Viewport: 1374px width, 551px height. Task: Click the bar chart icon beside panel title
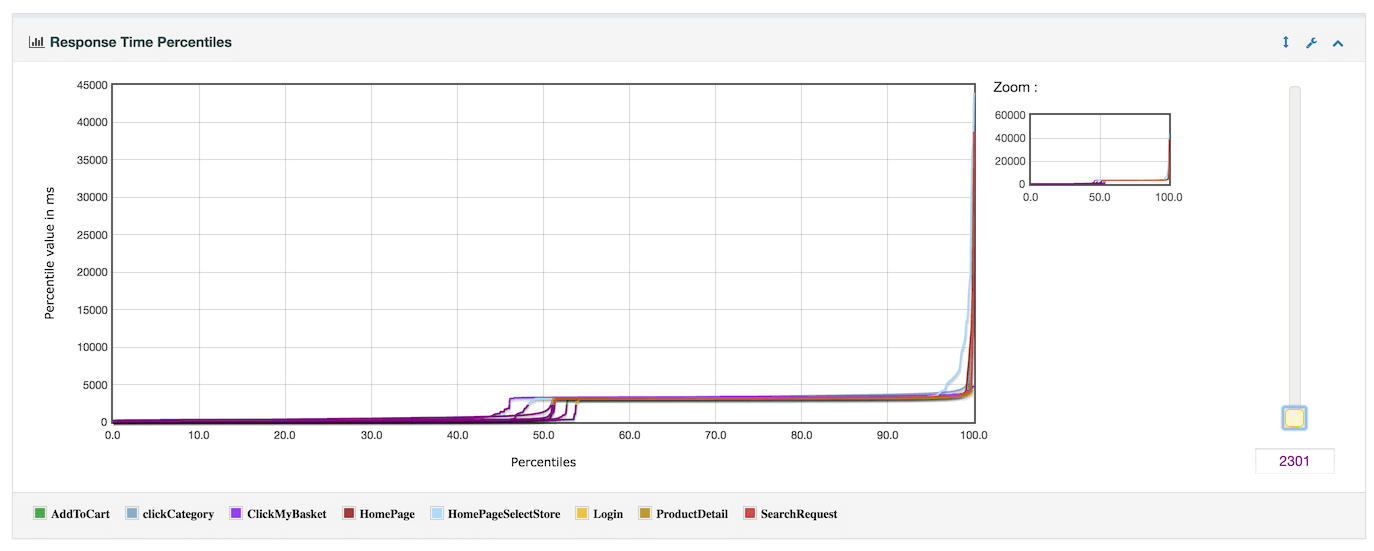point(36,43)
